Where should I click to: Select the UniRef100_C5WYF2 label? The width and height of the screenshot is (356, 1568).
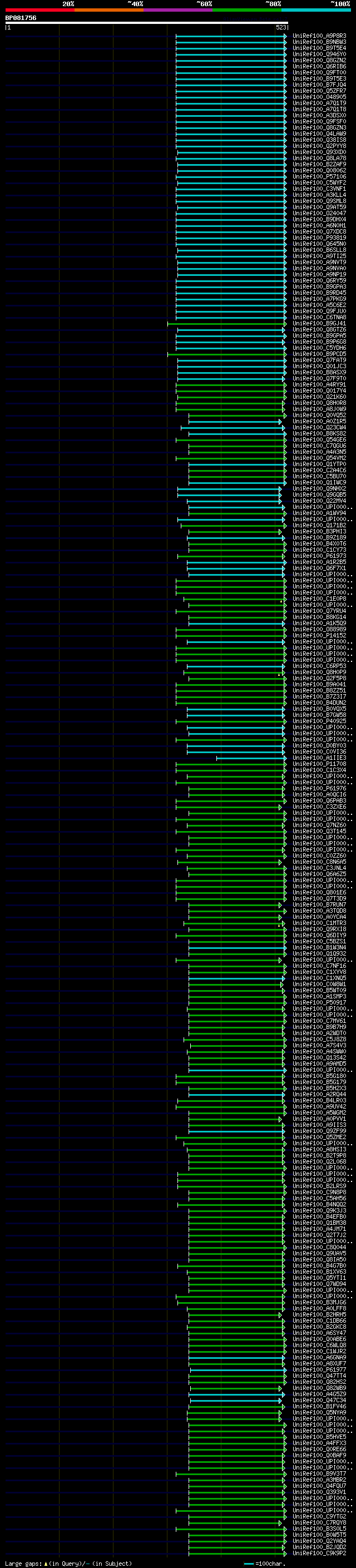tap(319, 182)
